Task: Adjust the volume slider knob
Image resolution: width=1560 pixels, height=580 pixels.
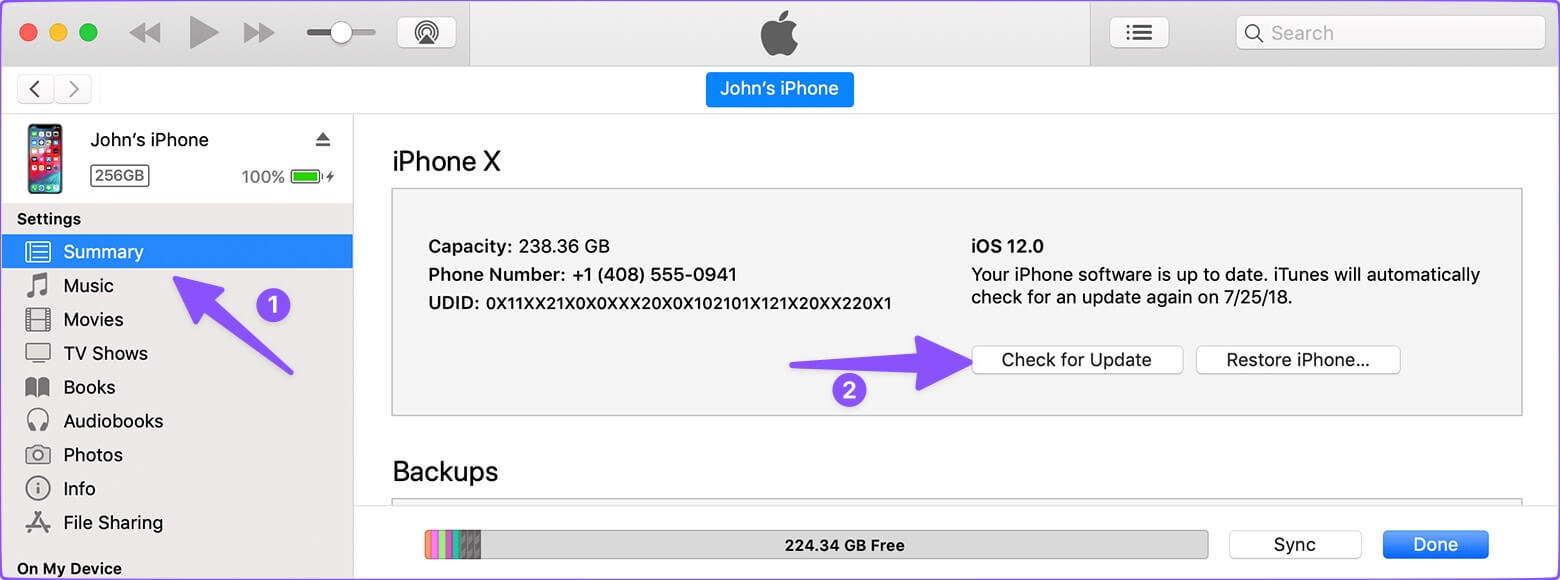Action: pos(341,33)
